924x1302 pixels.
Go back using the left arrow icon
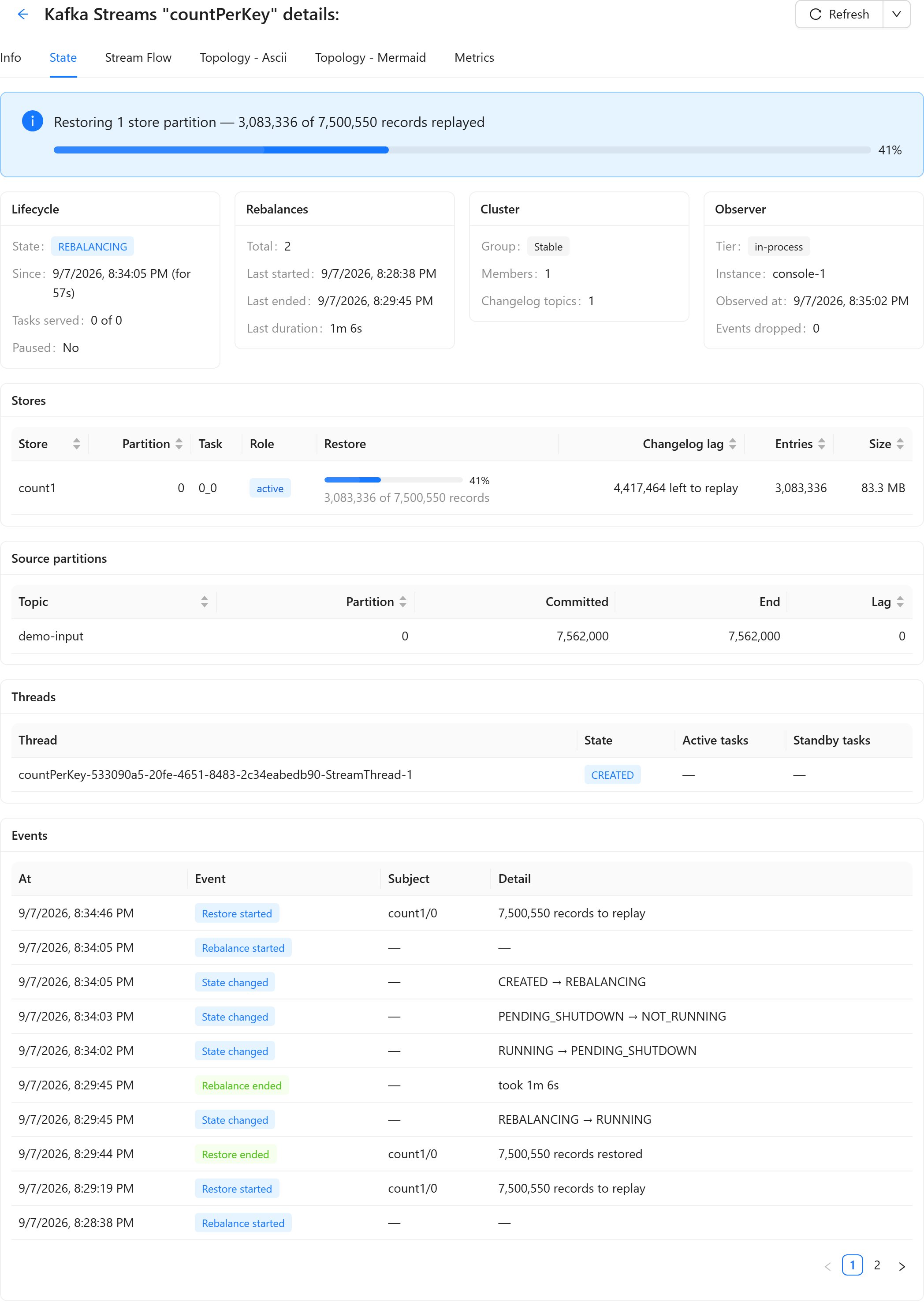click(x=23, y=14)
